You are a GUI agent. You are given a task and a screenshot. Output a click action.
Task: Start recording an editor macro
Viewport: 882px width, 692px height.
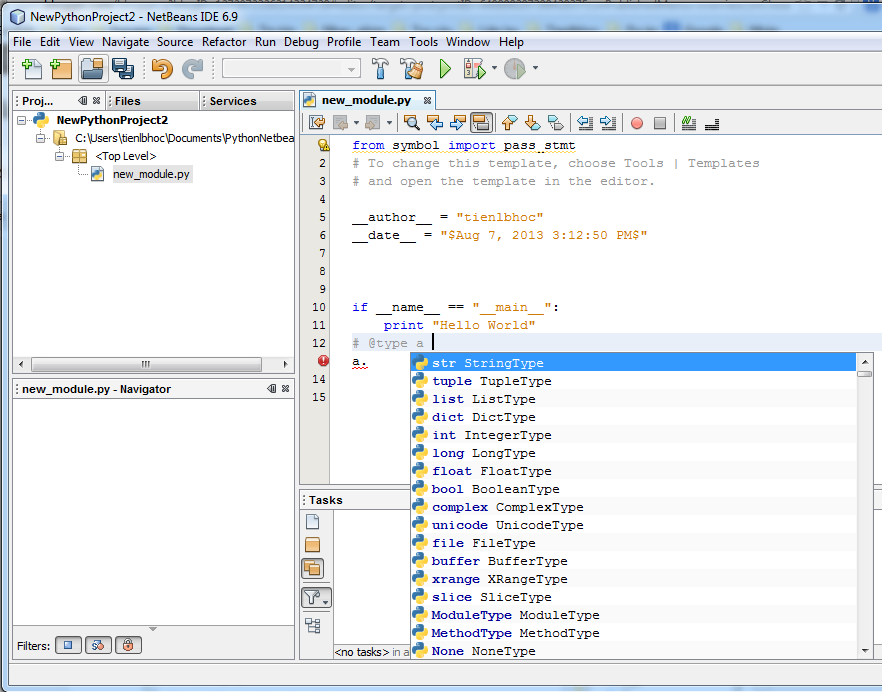pos(636,122)
